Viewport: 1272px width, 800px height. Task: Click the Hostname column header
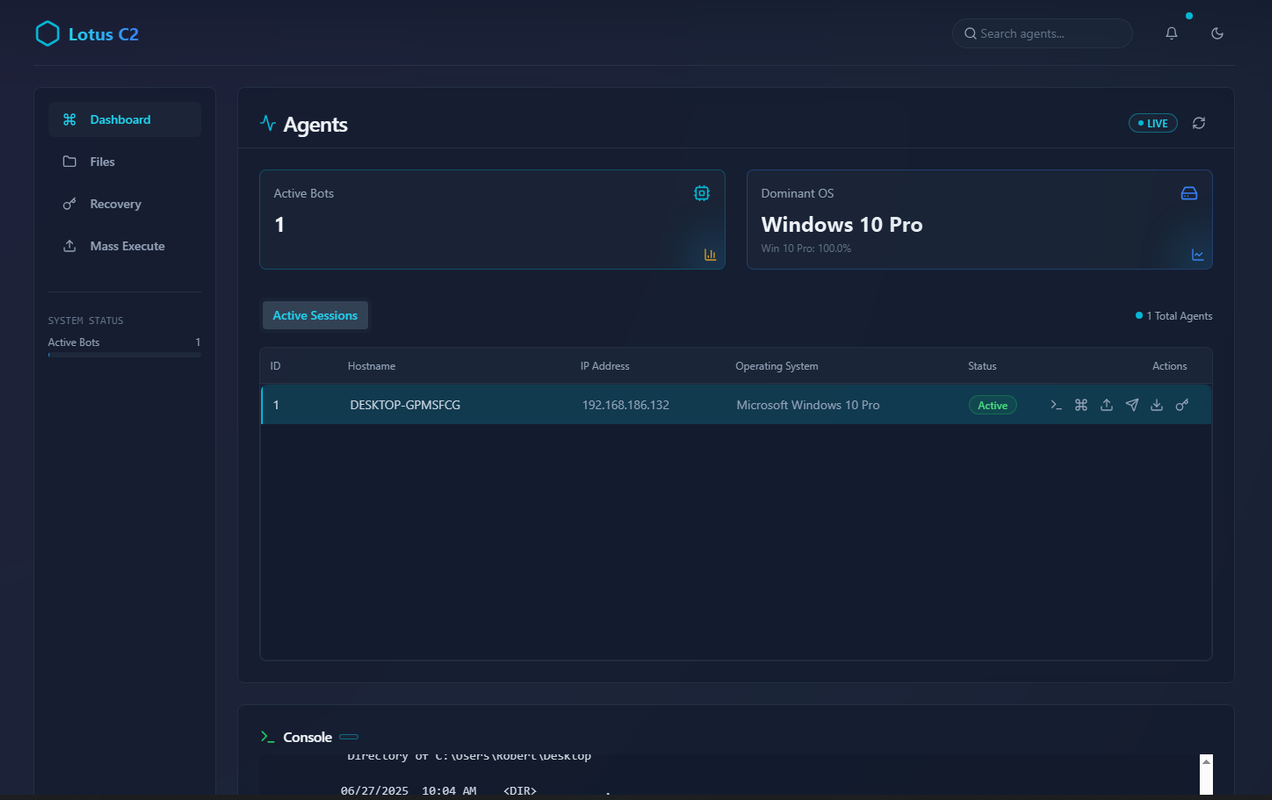pos(371,366)
